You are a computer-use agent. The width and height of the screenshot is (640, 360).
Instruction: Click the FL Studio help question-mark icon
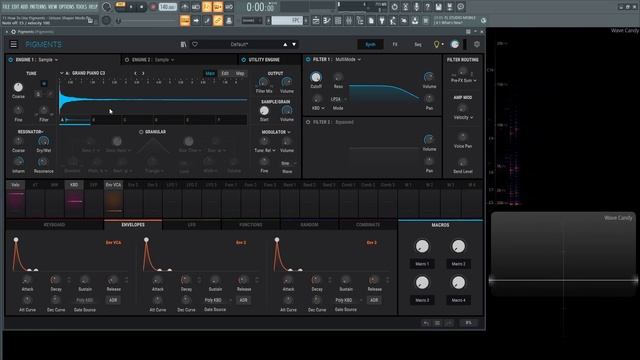pyautogui.click(x=427, y=7)
